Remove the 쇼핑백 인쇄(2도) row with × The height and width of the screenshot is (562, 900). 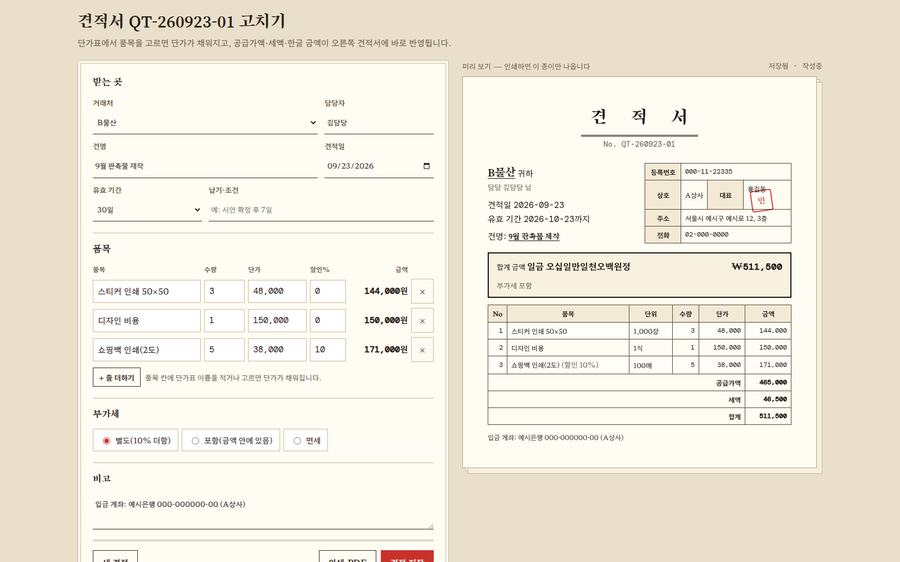(422, 350)
